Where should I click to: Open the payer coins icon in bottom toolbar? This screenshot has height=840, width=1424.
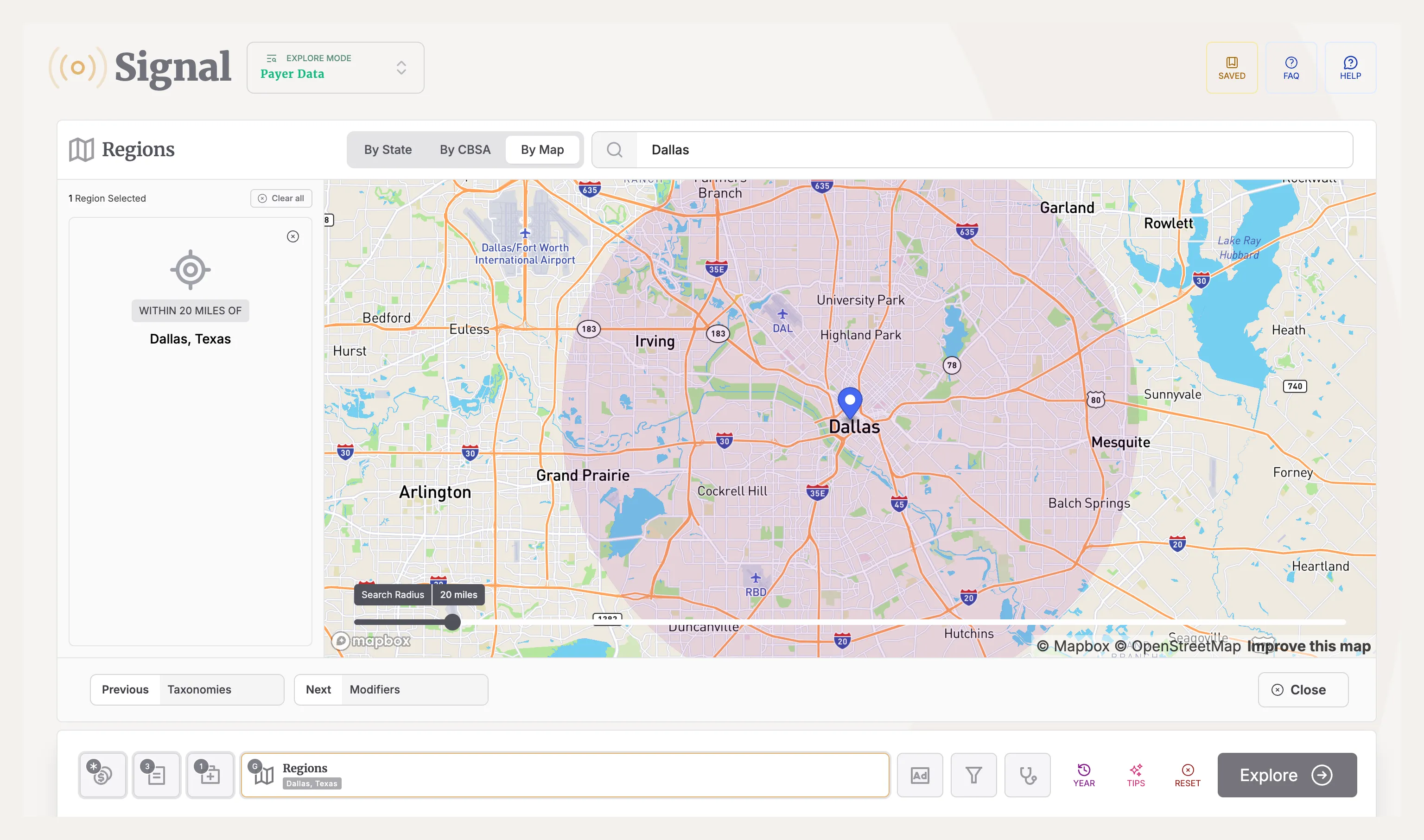(102, 775)
